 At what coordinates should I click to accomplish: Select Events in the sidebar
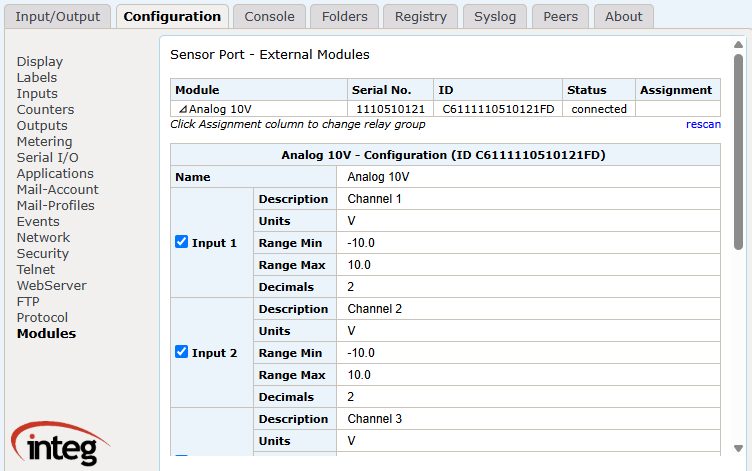tap(38, 221)
